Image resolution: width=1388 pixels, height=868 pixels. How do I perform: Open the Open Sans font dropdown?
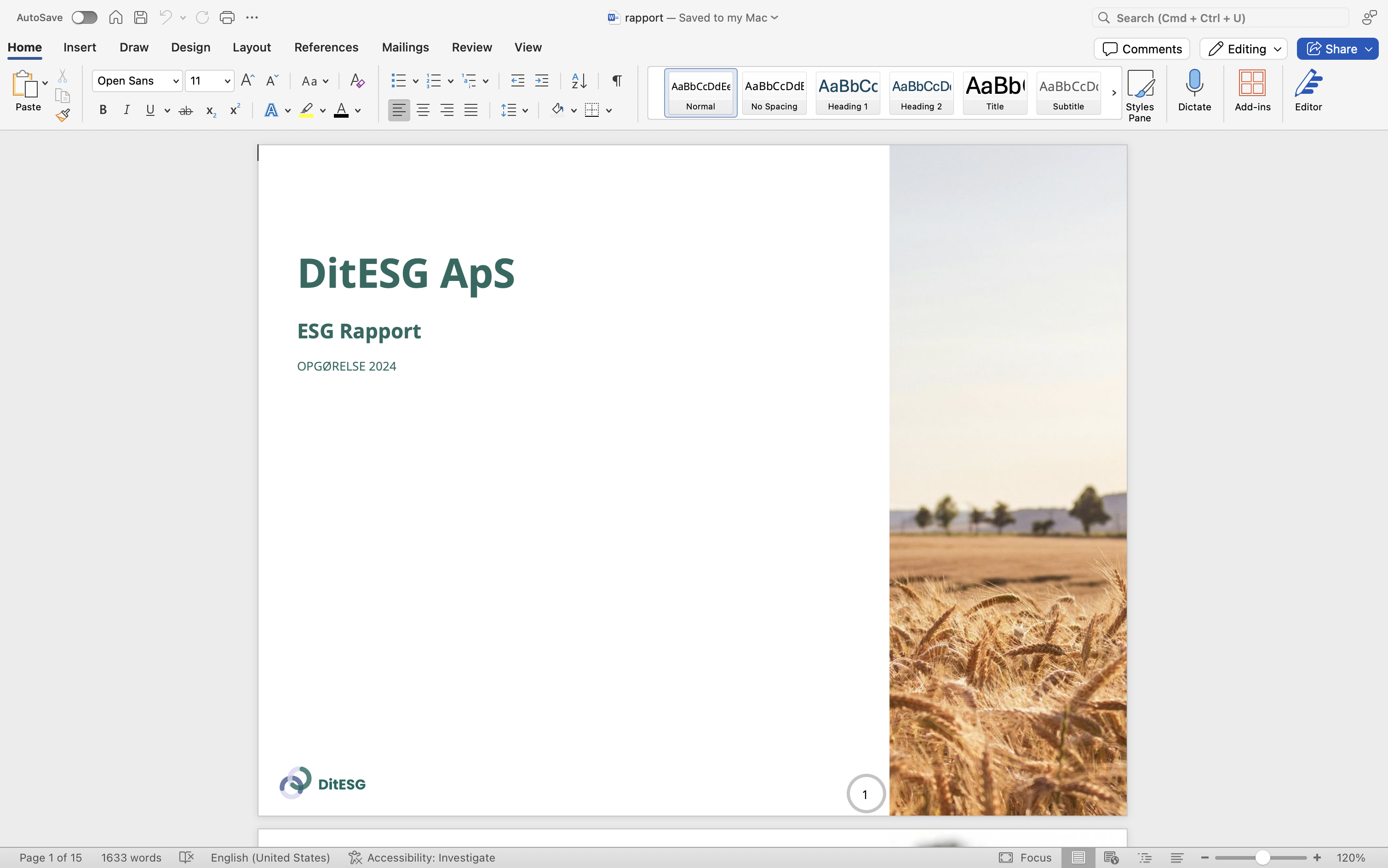tap(176, 81)
